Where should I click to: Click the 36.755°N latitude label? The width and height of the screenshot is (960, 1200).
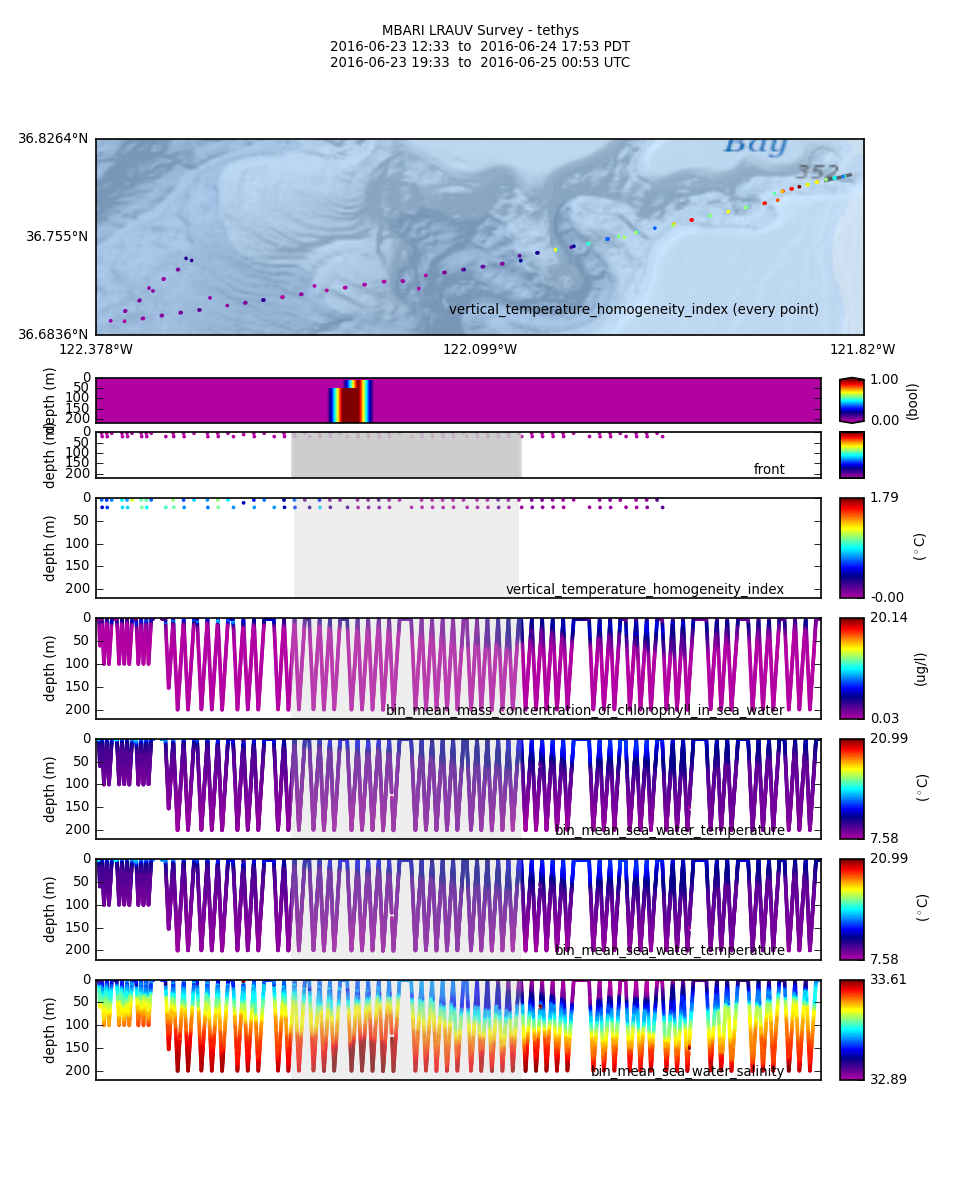pyautogui.click(x=57, y=237)
